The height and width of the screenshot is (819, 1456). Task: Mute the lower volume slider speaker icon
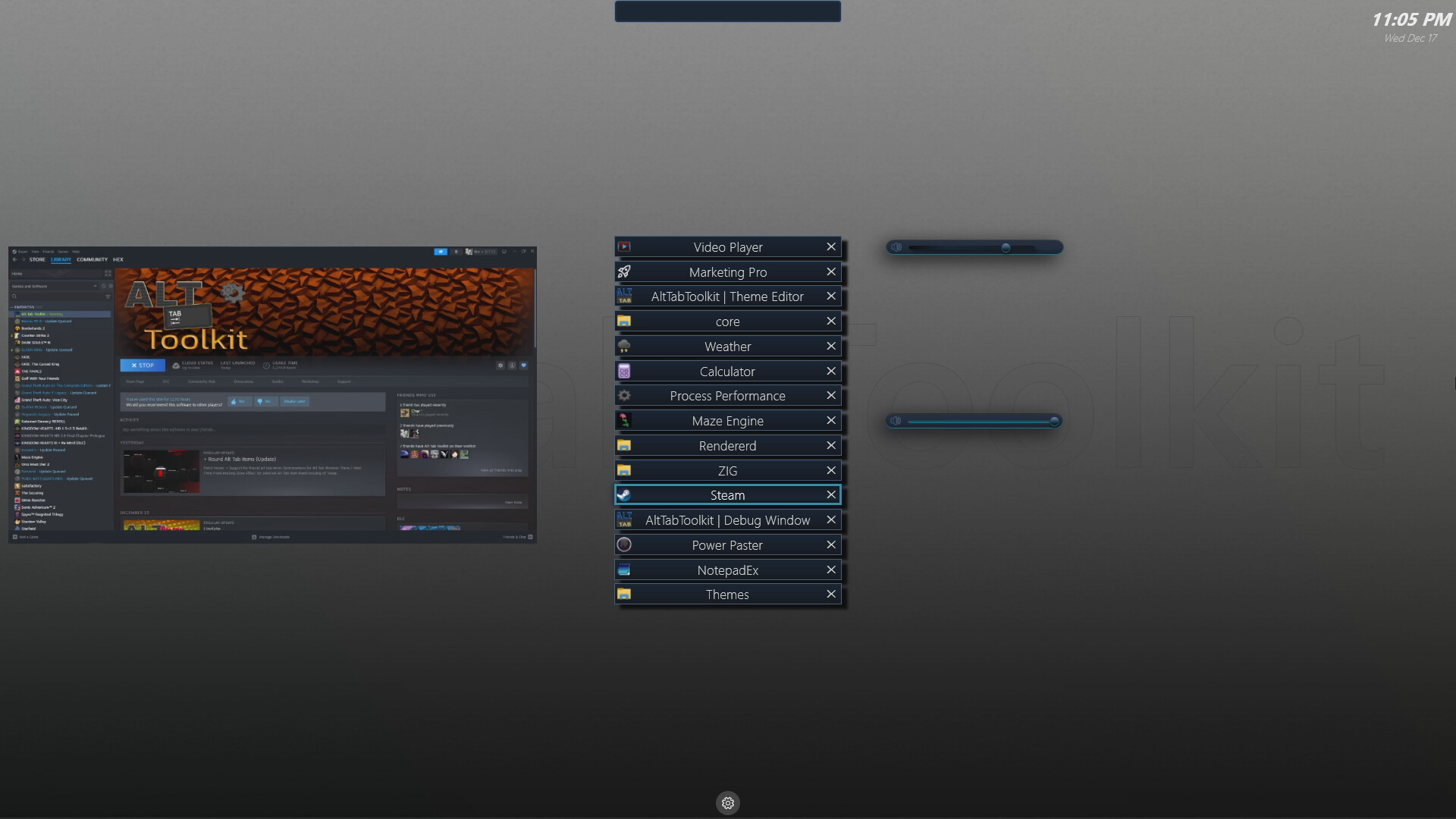coord(897,421)
